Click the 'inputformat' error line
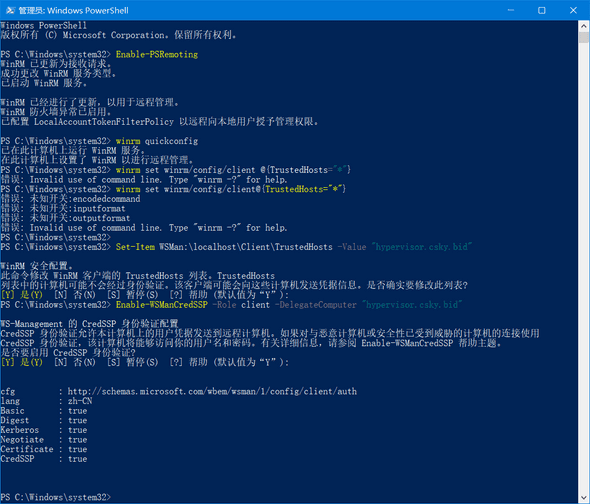 (63, 209)
